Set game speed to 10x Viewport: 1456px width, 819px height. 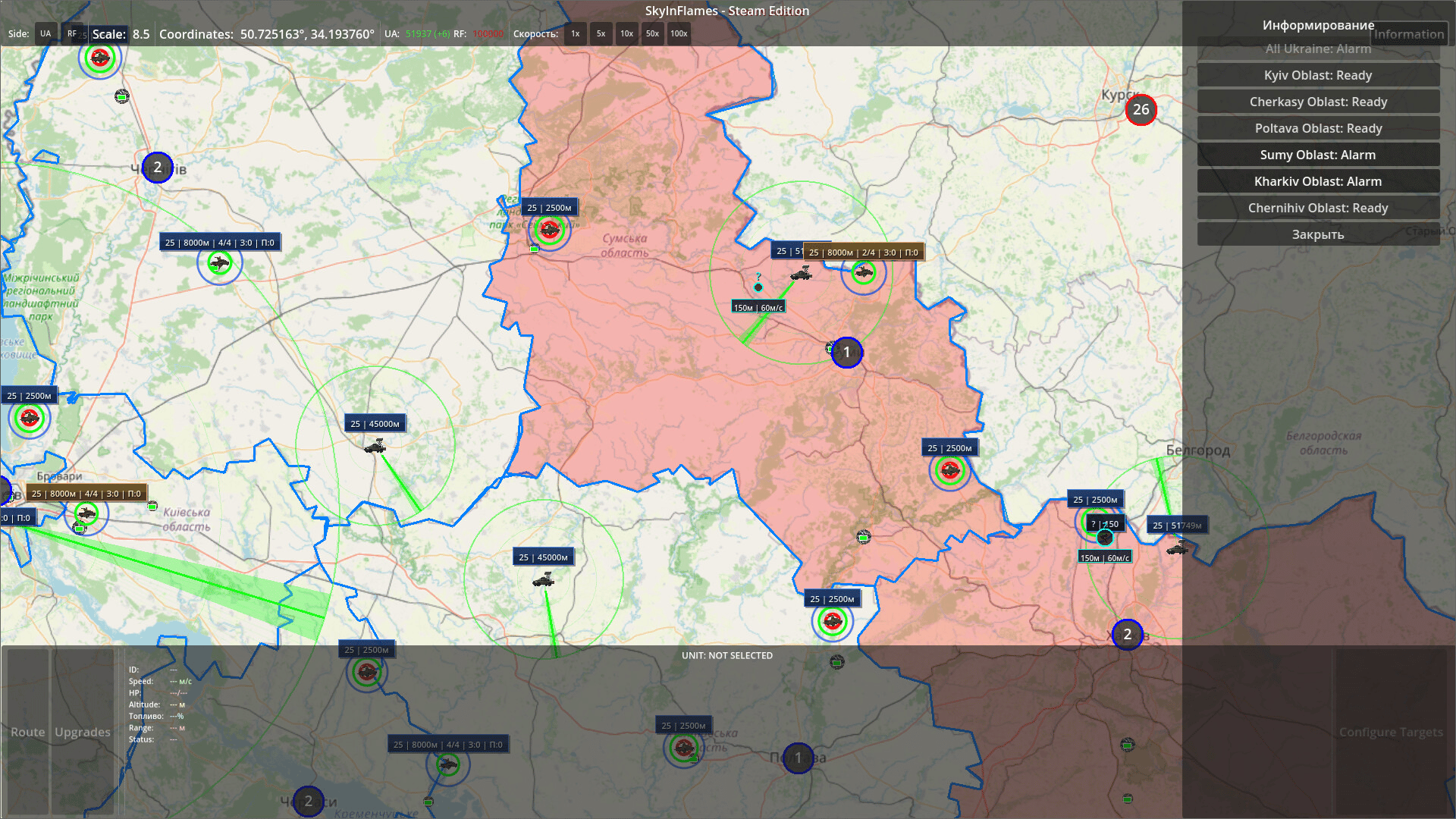pos(626,33)
